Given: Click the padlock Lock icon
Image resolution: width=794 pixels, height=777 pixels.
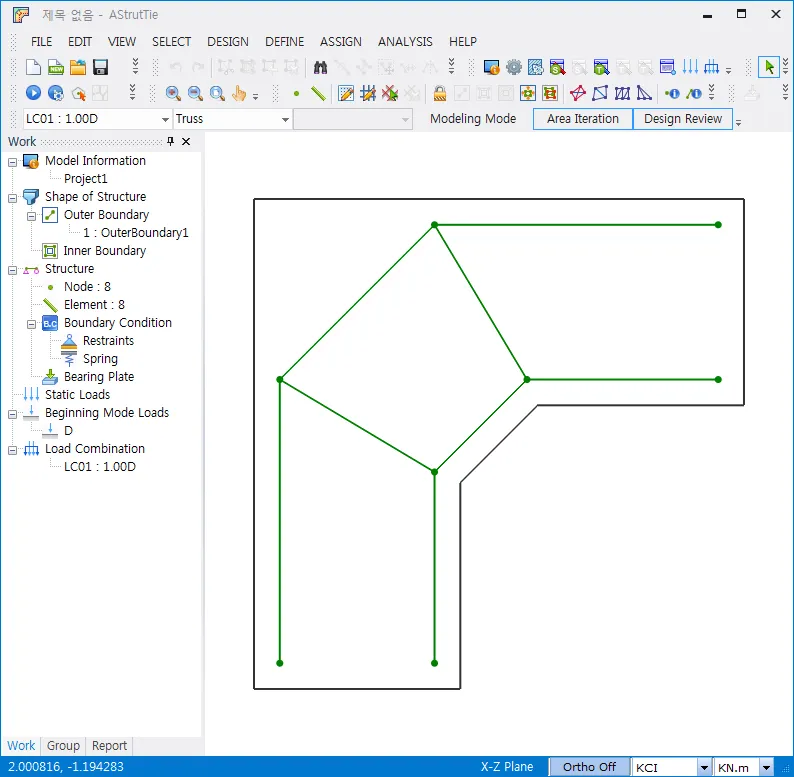Looking at the screenshot, I should (440, 93).
